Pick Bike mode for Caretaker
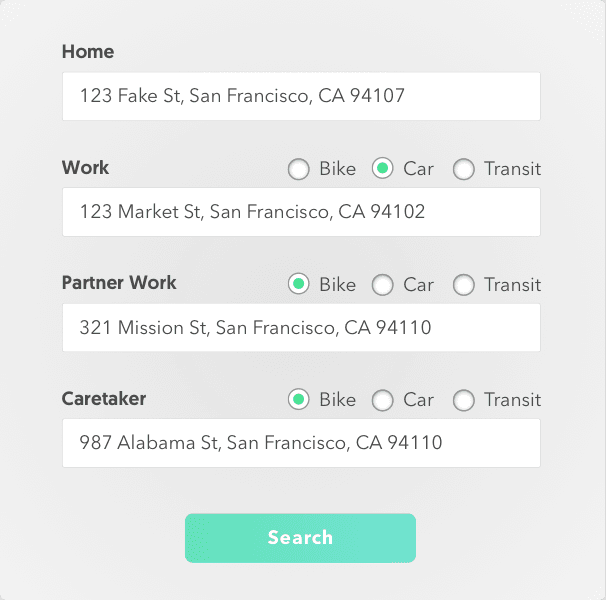The width and height of the screenshot is (606, 600). pos(298,399)
